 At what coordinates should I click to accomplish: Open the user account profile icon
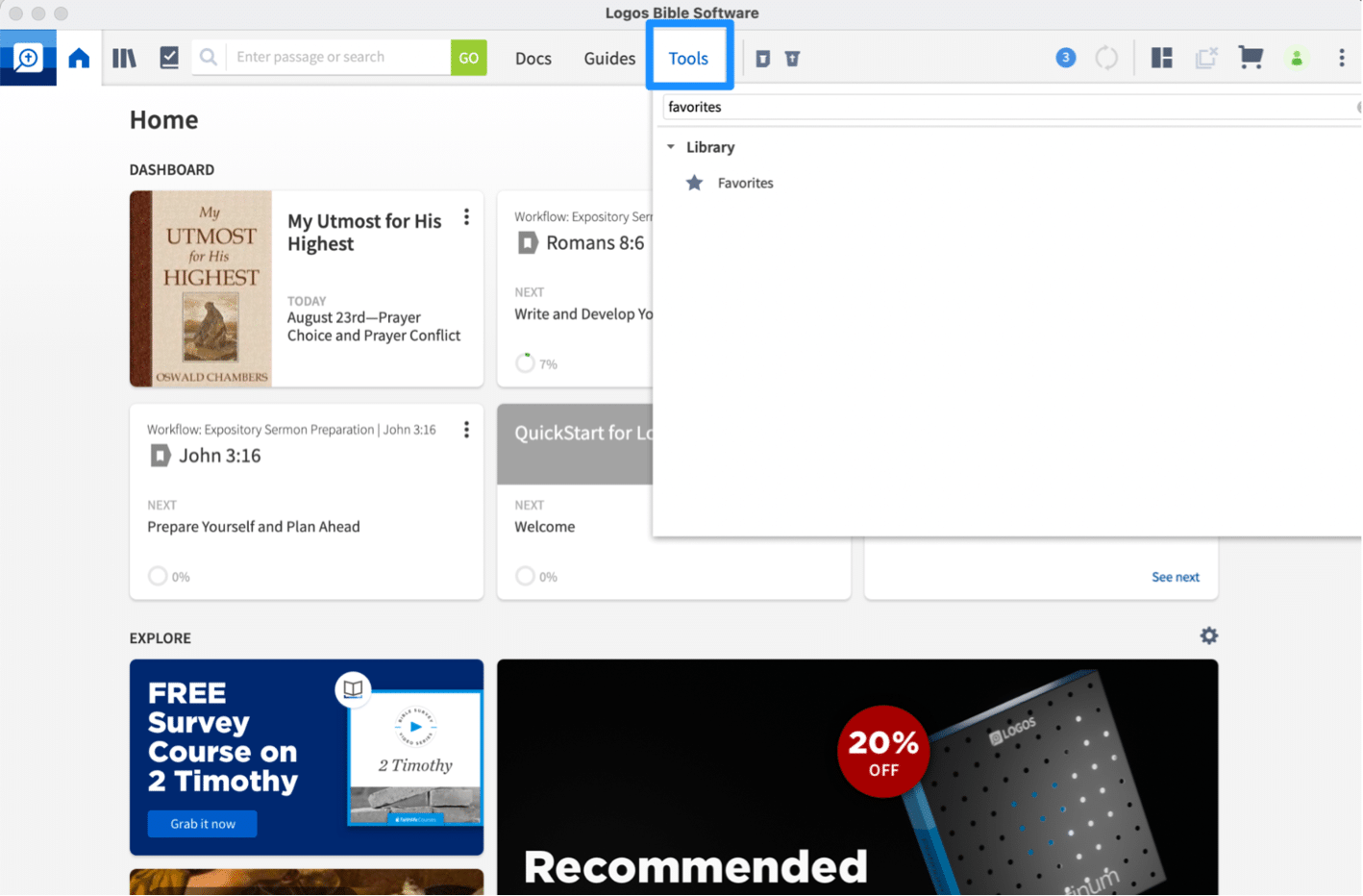1296,58
